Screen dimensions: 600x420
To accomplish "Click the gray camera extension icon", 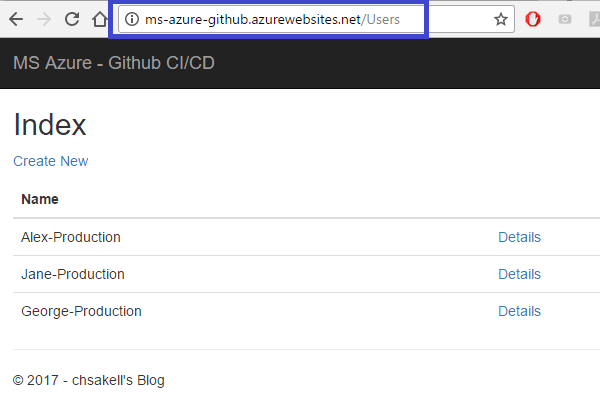I will (x=565, y=19).
